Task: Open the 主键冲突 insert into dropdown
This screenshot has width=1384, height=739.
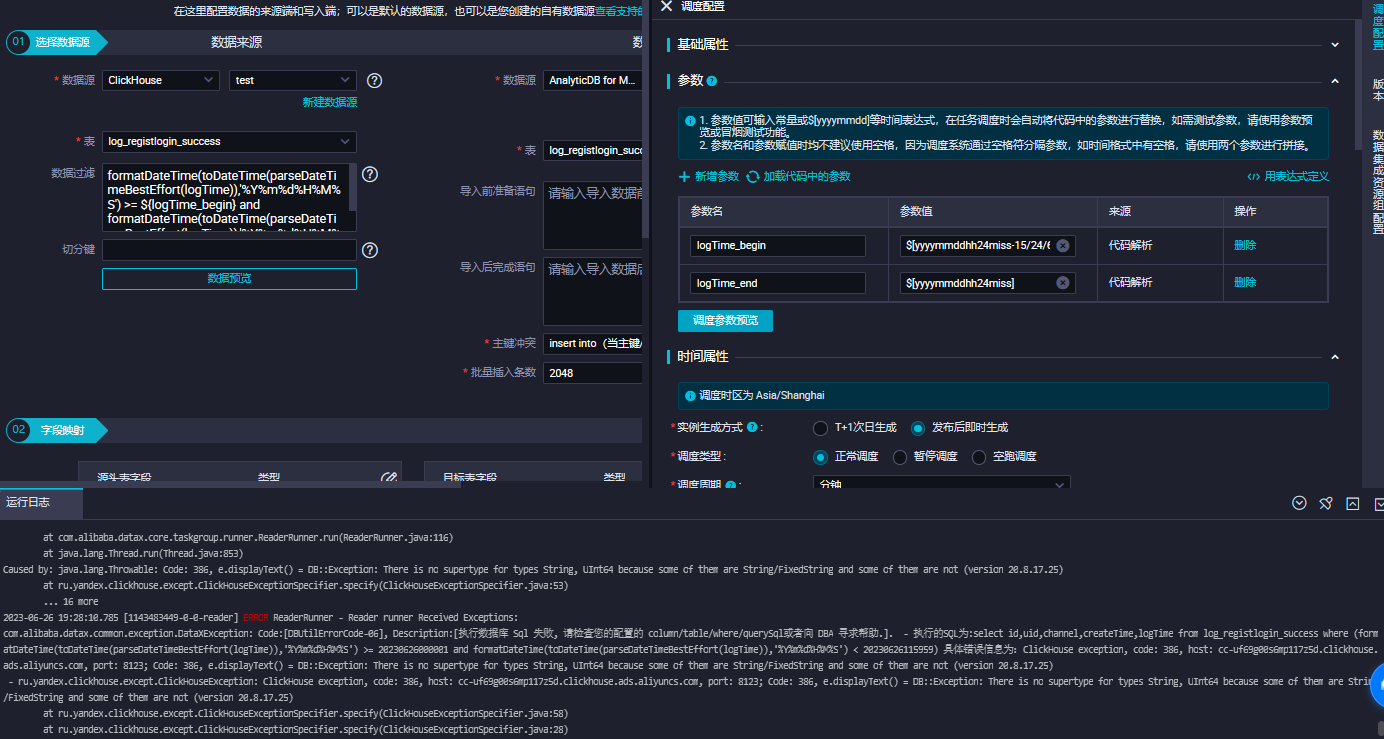Action: click(x=593, y=343)
